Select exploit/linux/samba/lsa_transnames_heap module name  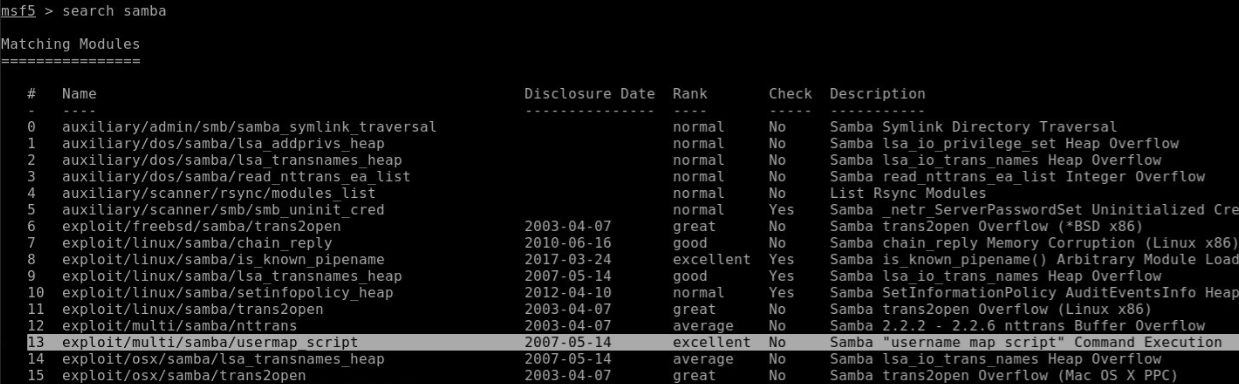[231, 275]
